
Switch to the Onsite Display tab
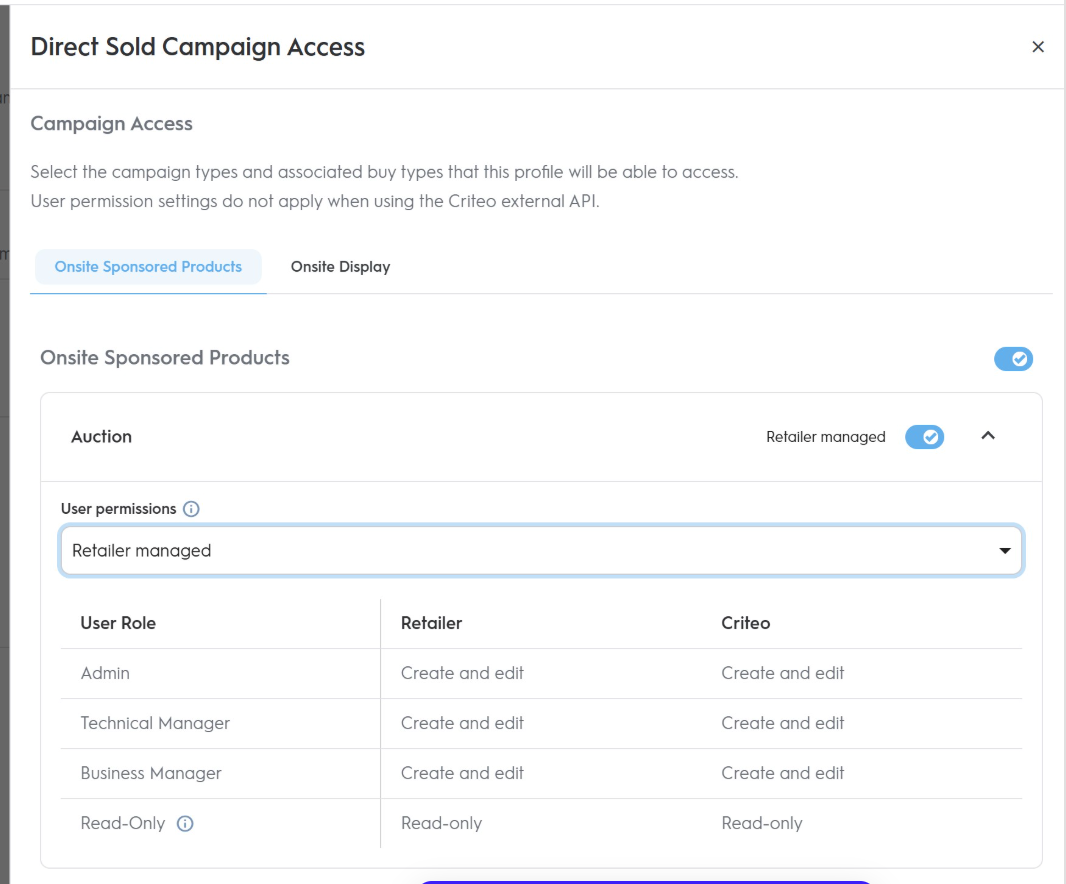tap(340, 267)
